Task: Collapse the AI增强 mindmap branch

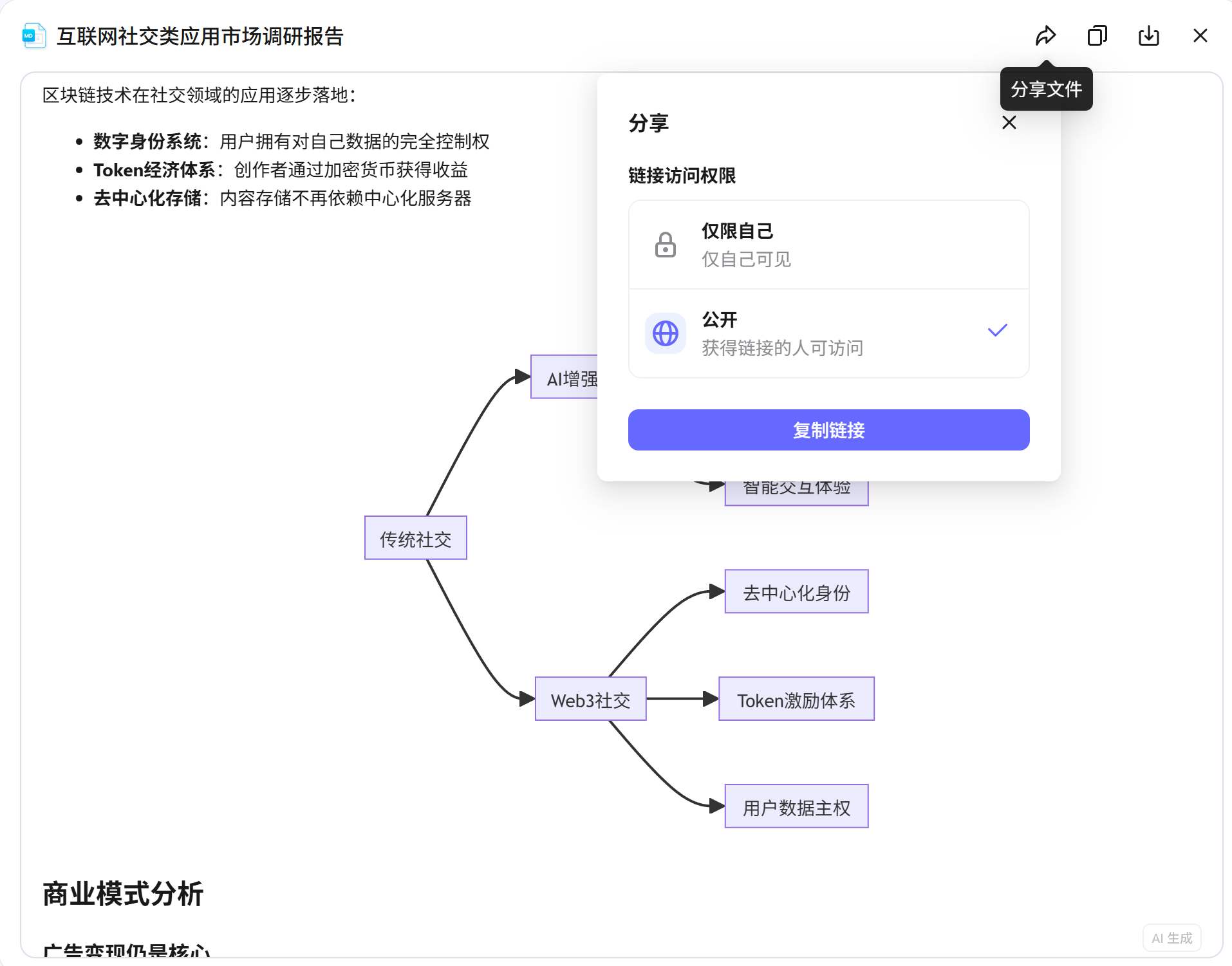Action: pos(566,378)
